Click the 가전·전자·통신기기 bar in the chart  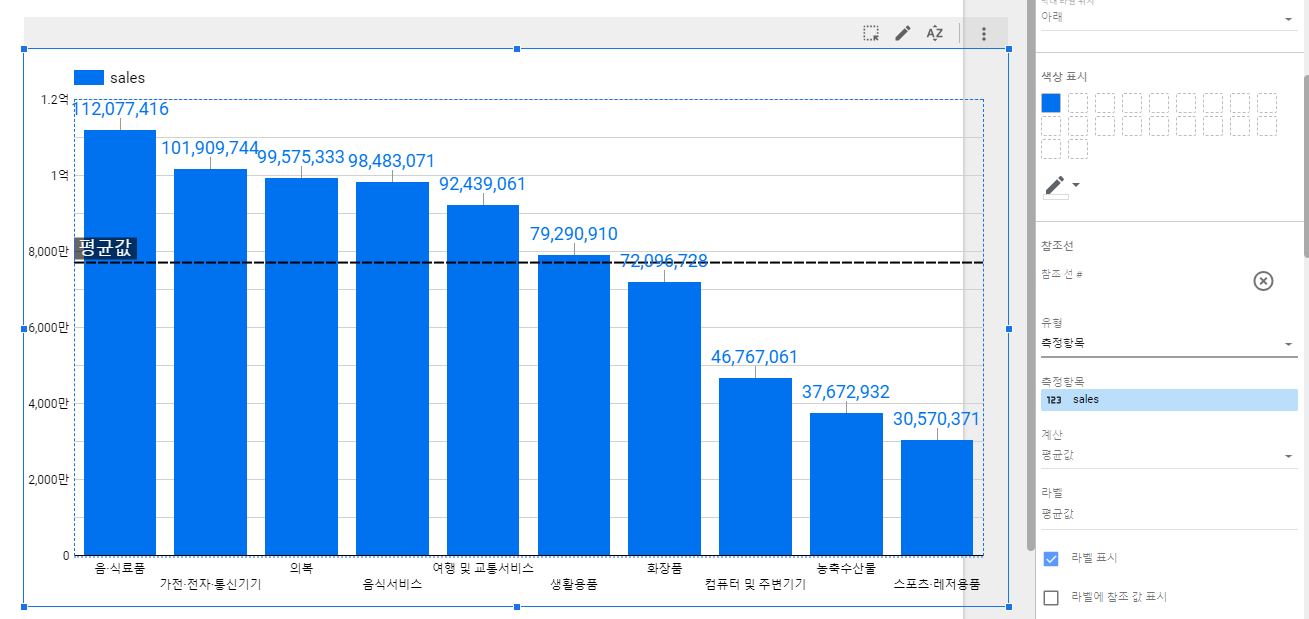pos(210,362)
